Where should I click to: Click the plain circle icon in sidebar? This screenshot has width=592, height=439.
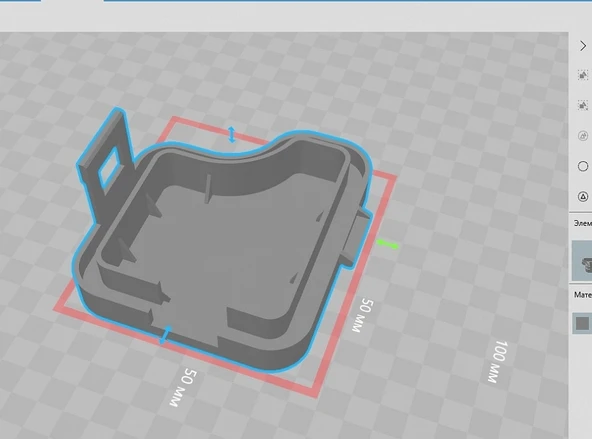pos(583,166)
